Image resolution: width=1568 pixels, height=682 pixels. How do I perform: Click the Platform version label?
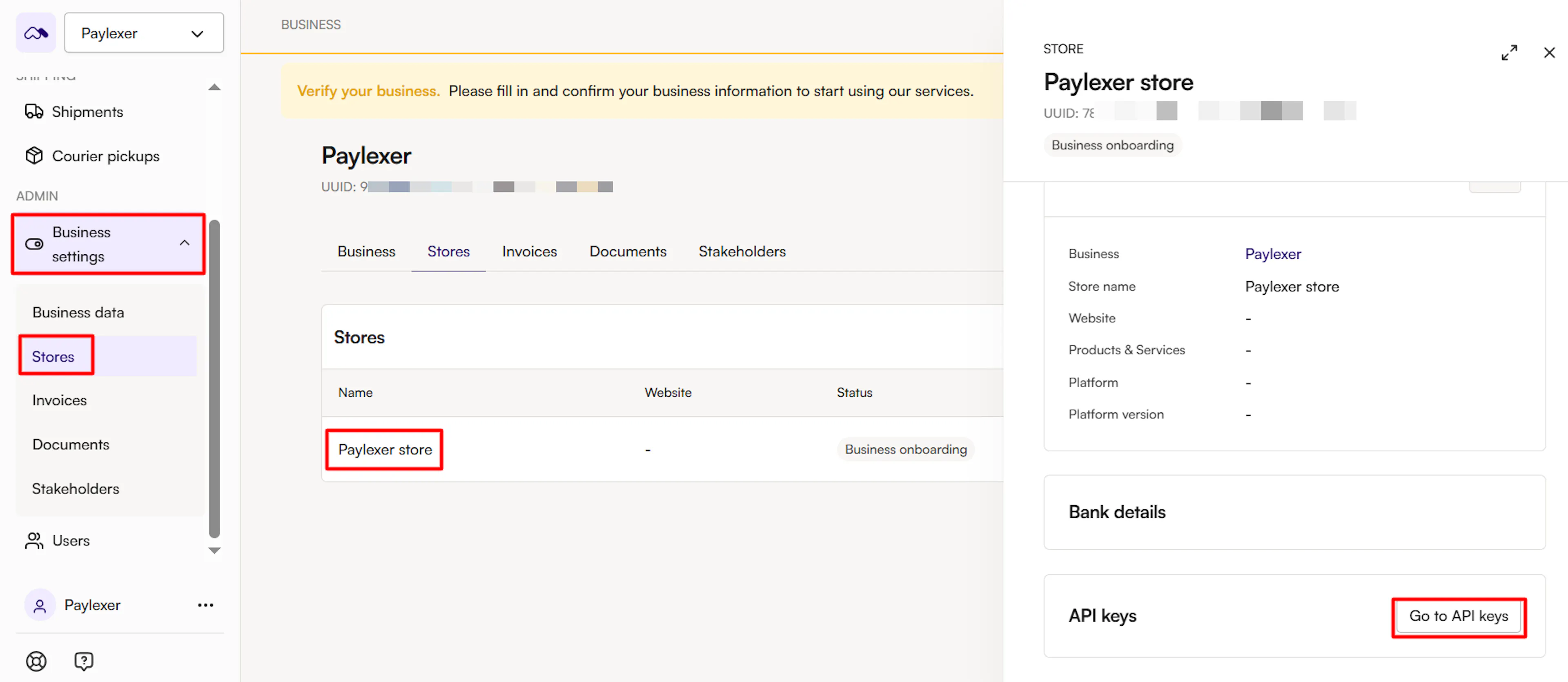pos(1116,415)
